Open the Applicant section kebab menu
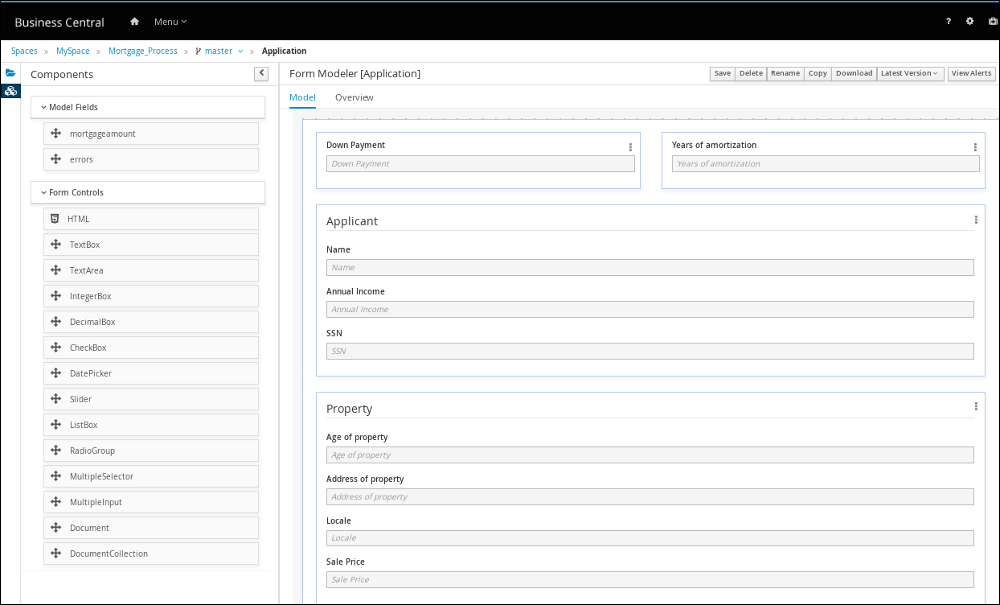 coord(975,220)
